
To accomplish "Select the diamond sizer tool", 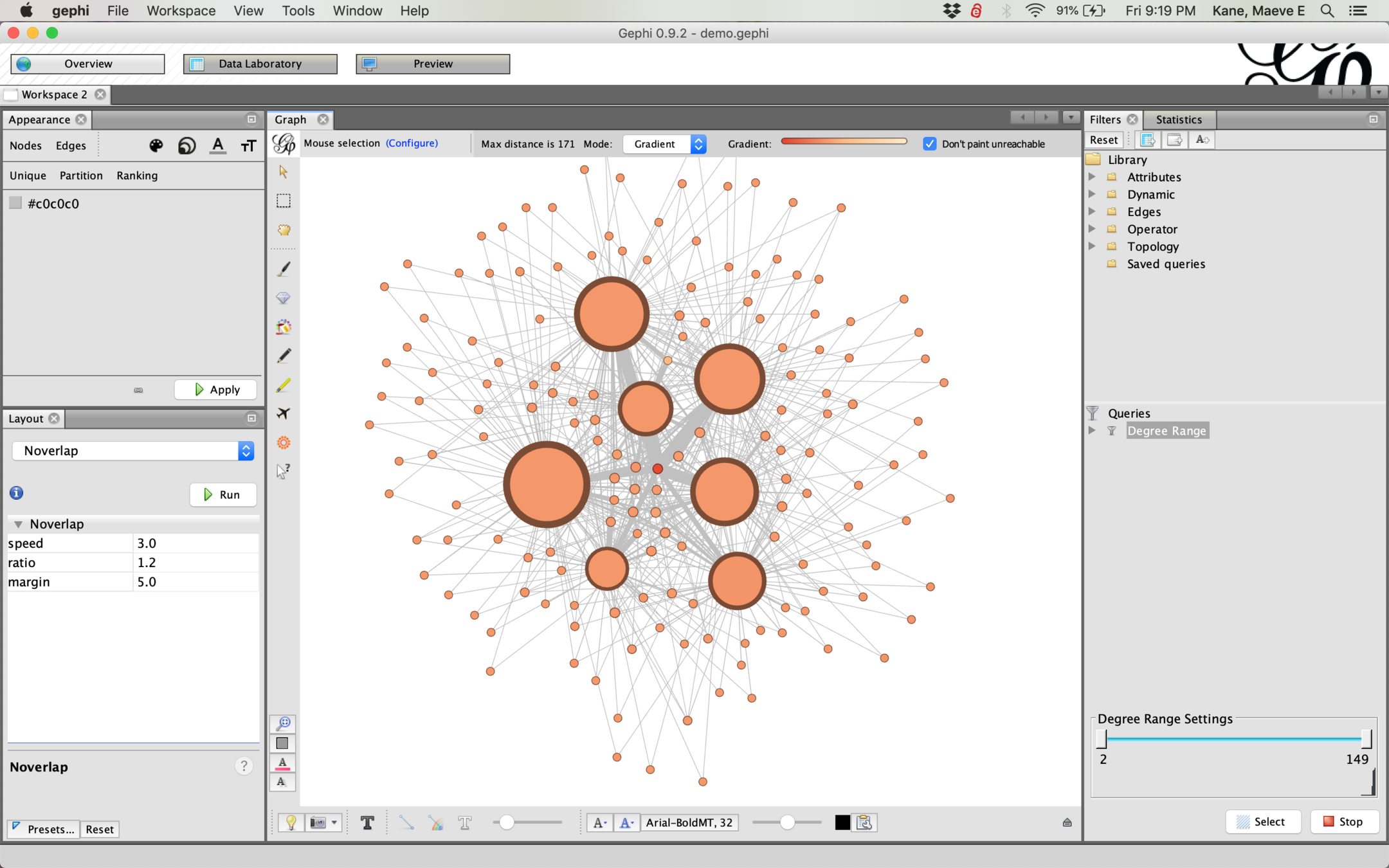I will tap(283, 298).
